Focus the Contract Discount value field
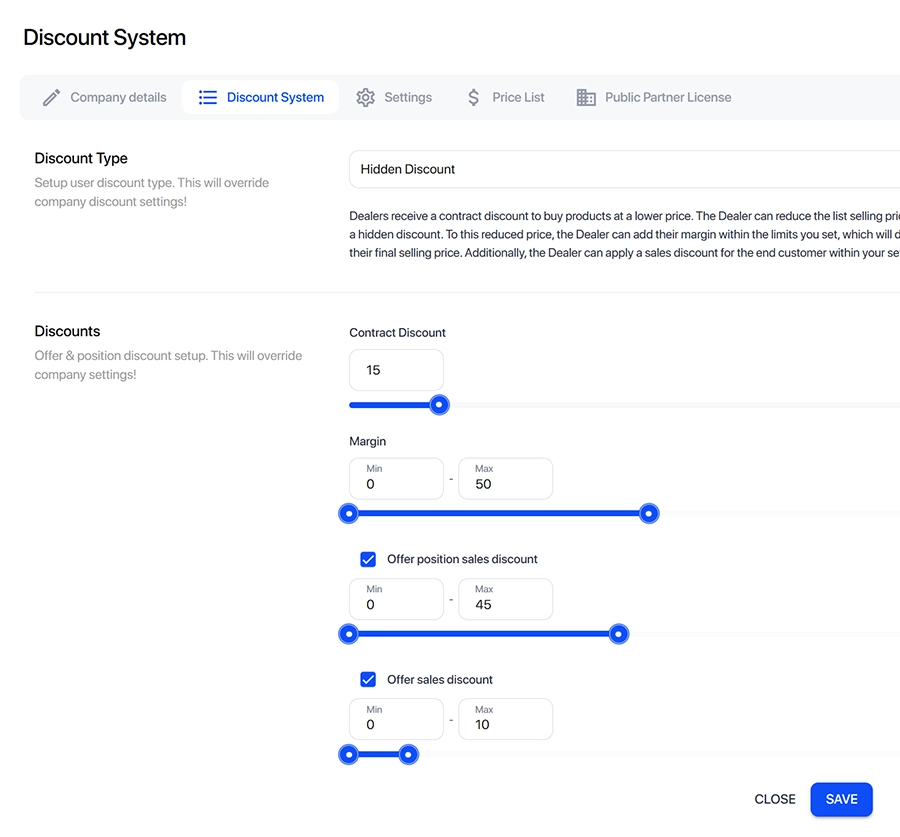Screen dimensions: 900x837 396,370
